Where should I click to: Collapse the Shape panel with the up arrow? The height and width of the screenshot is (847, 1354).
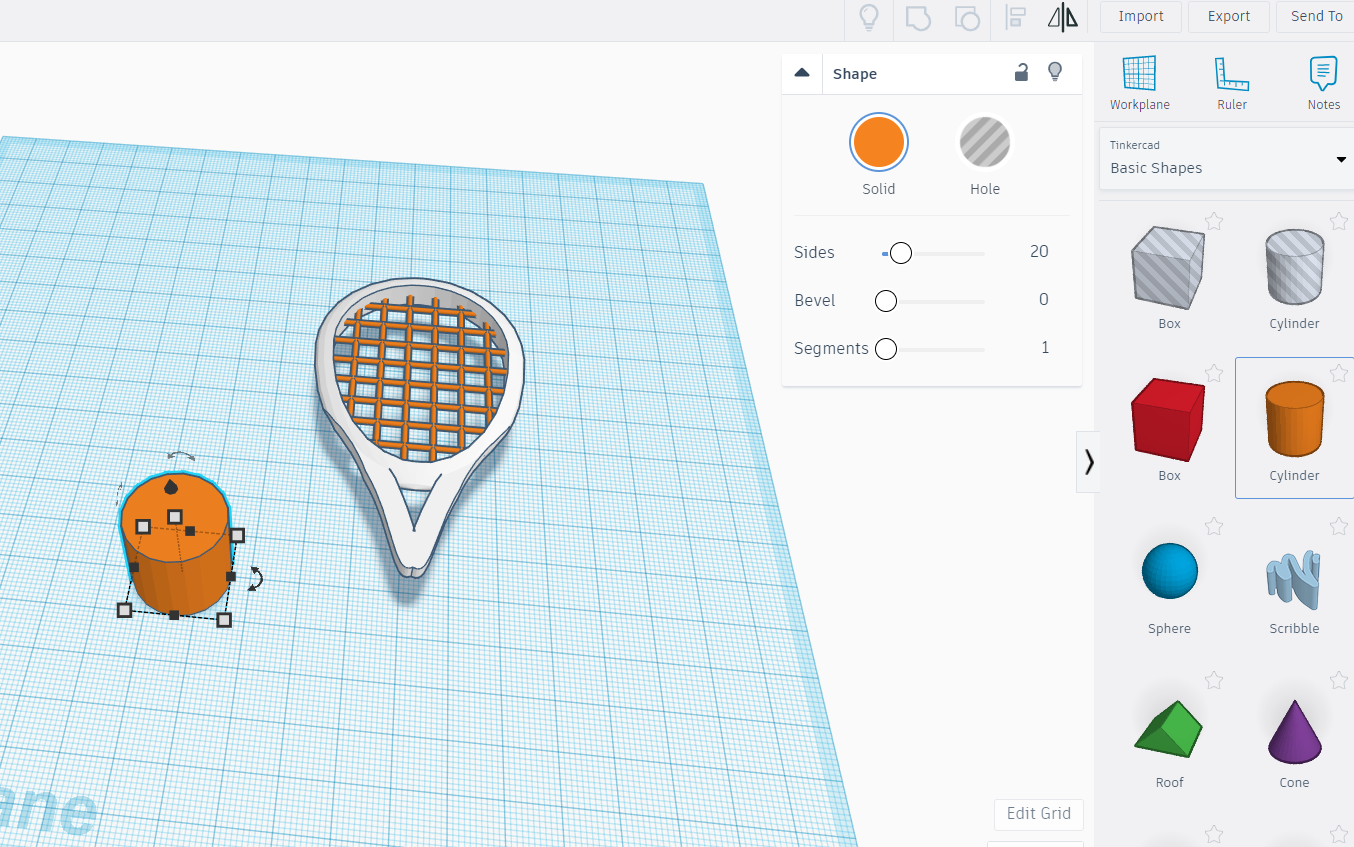tap(802, 72)
